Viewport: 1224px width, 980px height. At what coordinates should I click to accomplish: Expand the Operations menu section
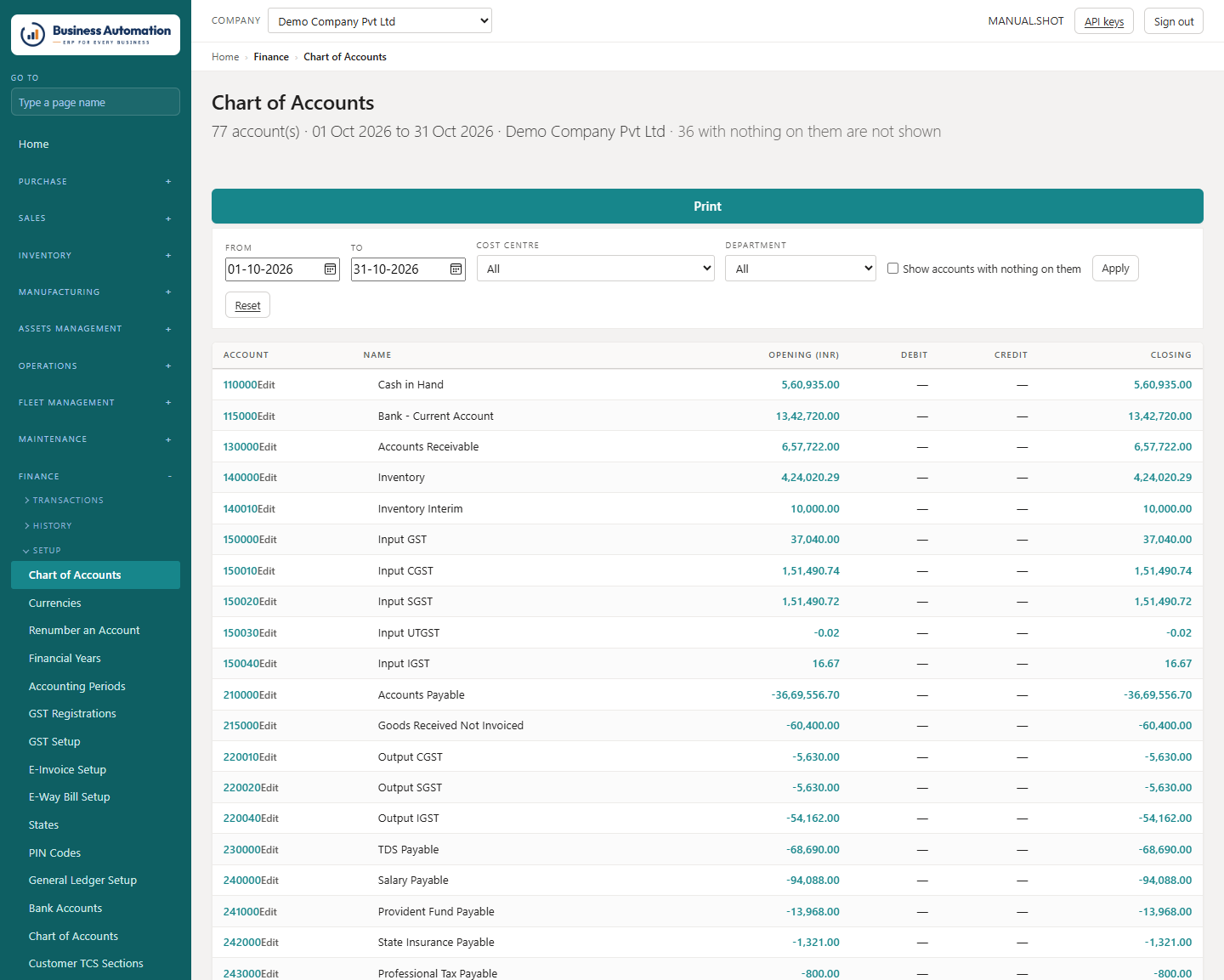[x=95, y=366]
